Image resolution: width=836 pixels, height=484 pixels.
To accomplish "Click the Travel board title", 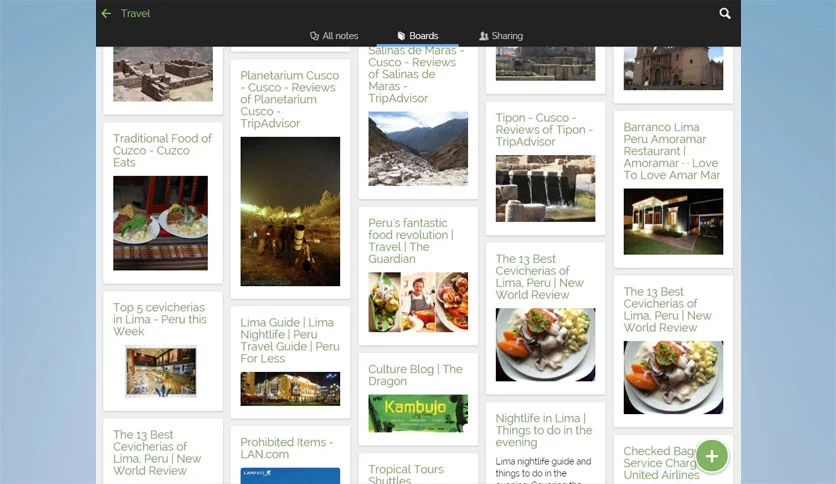I will click(135, 13).
